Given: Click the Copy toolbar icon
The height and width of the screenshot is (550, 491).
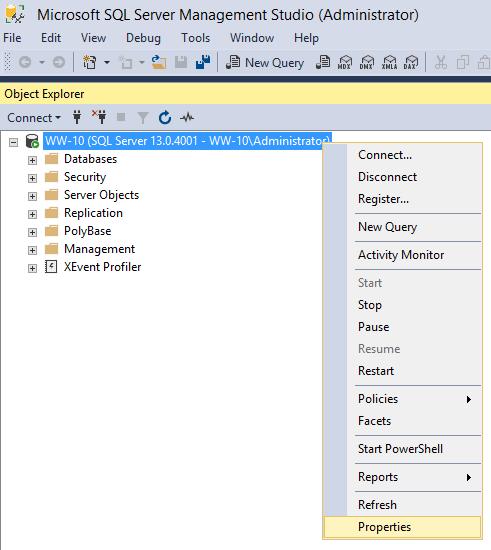Looking at the screenshot, I should coord(463,62).
